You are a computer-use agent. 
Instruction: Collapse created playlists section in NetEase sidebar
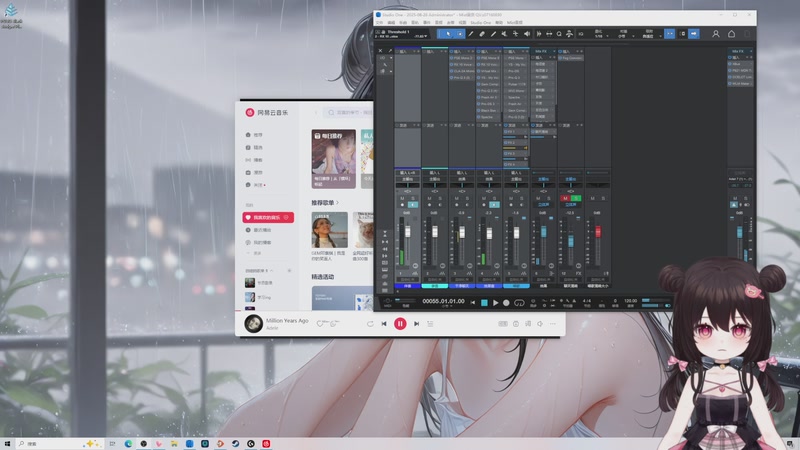[272, 271]
